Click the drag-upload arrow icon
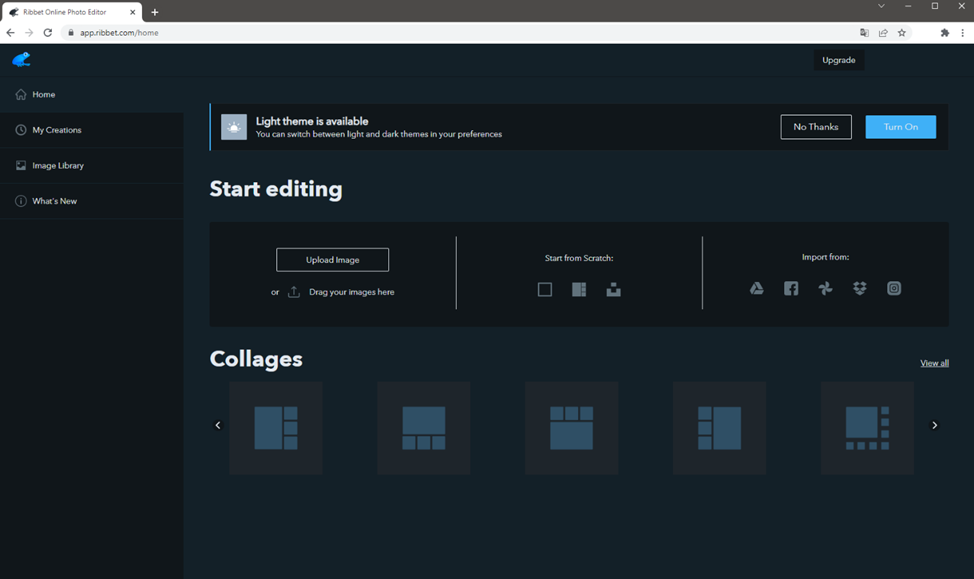 click(294, 291)
